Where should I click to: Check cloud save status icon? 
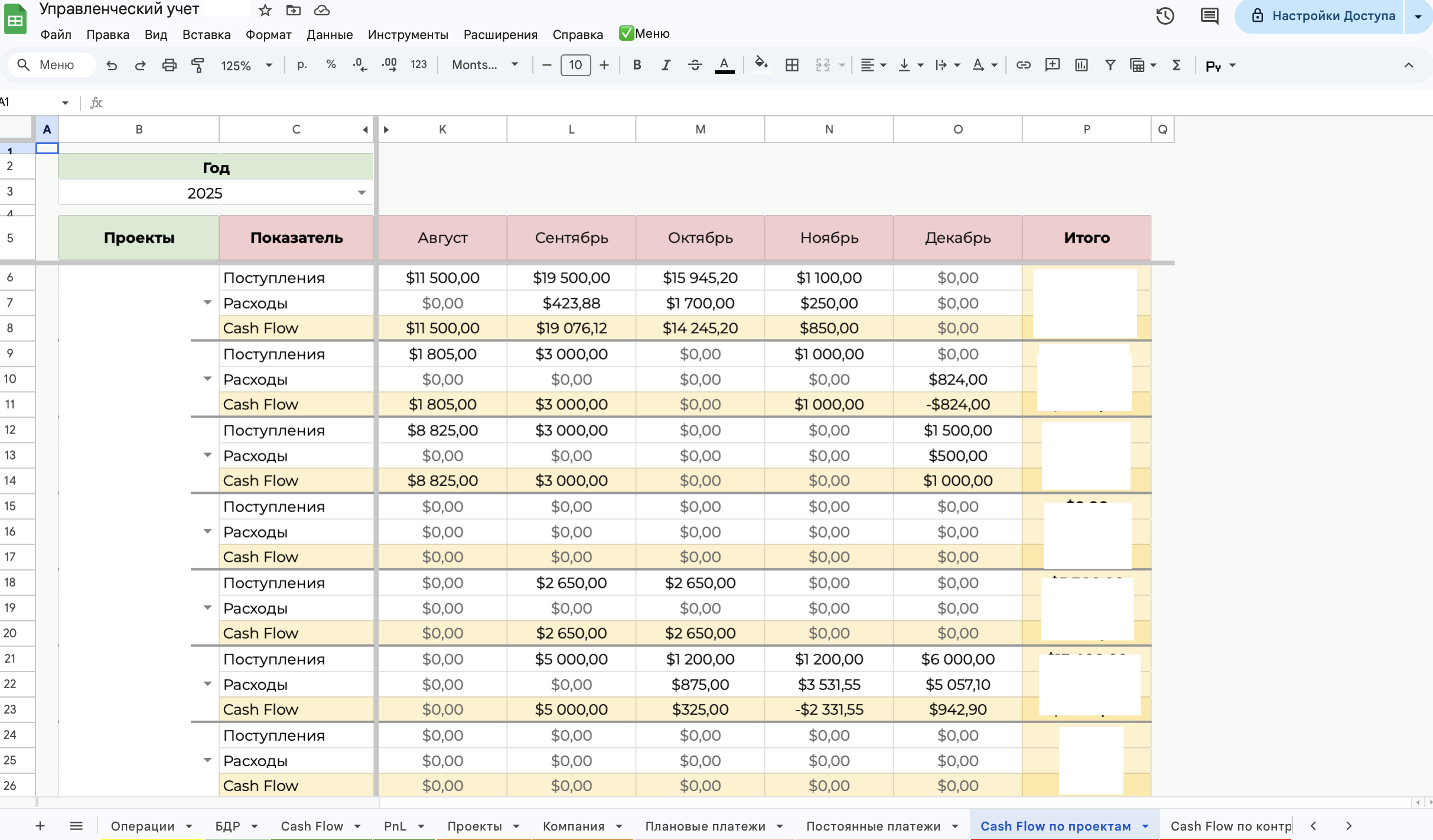click(x=321, y=10)
